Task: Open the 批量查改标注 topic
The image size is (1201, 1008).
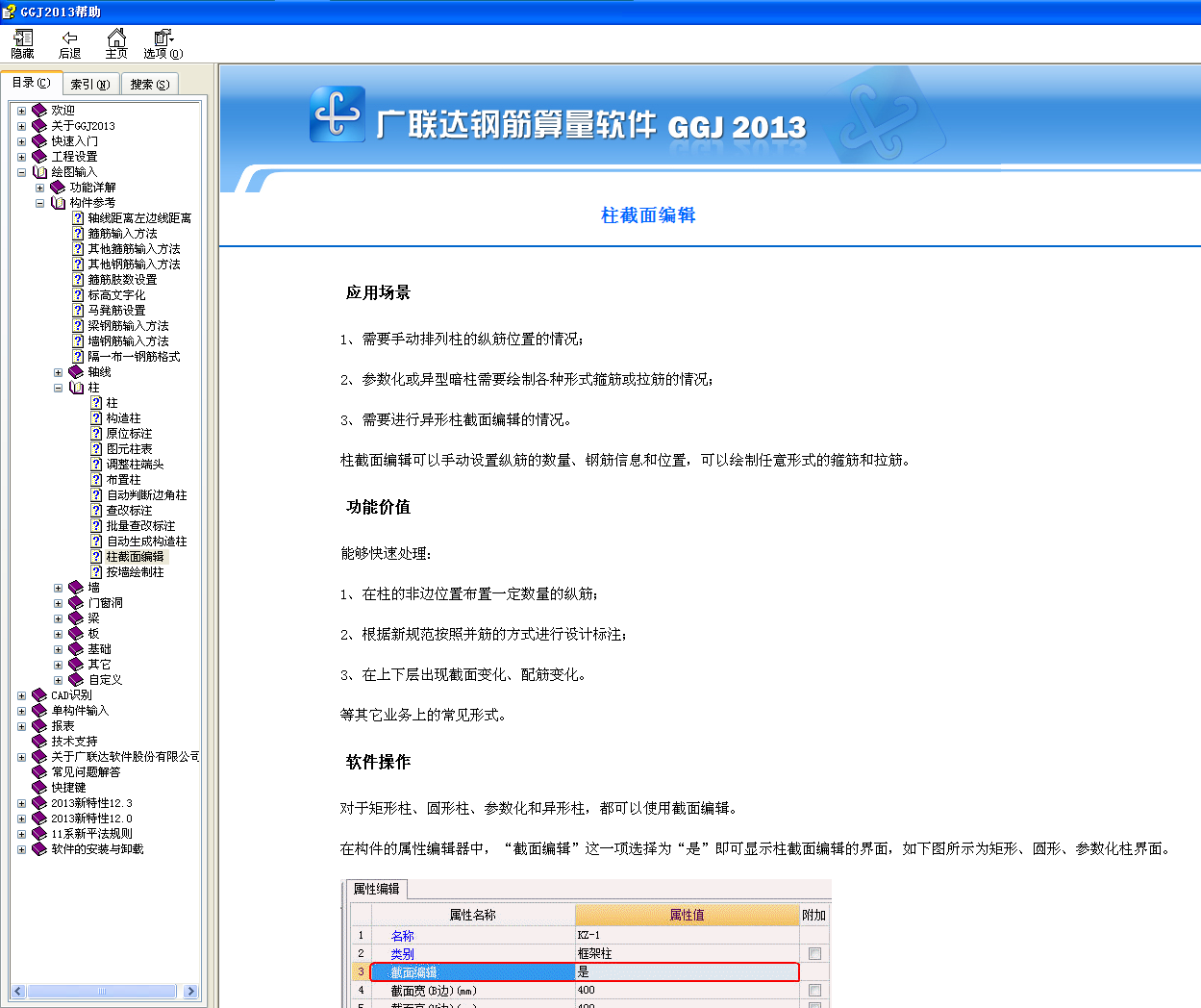Action: tap(140, 526)
